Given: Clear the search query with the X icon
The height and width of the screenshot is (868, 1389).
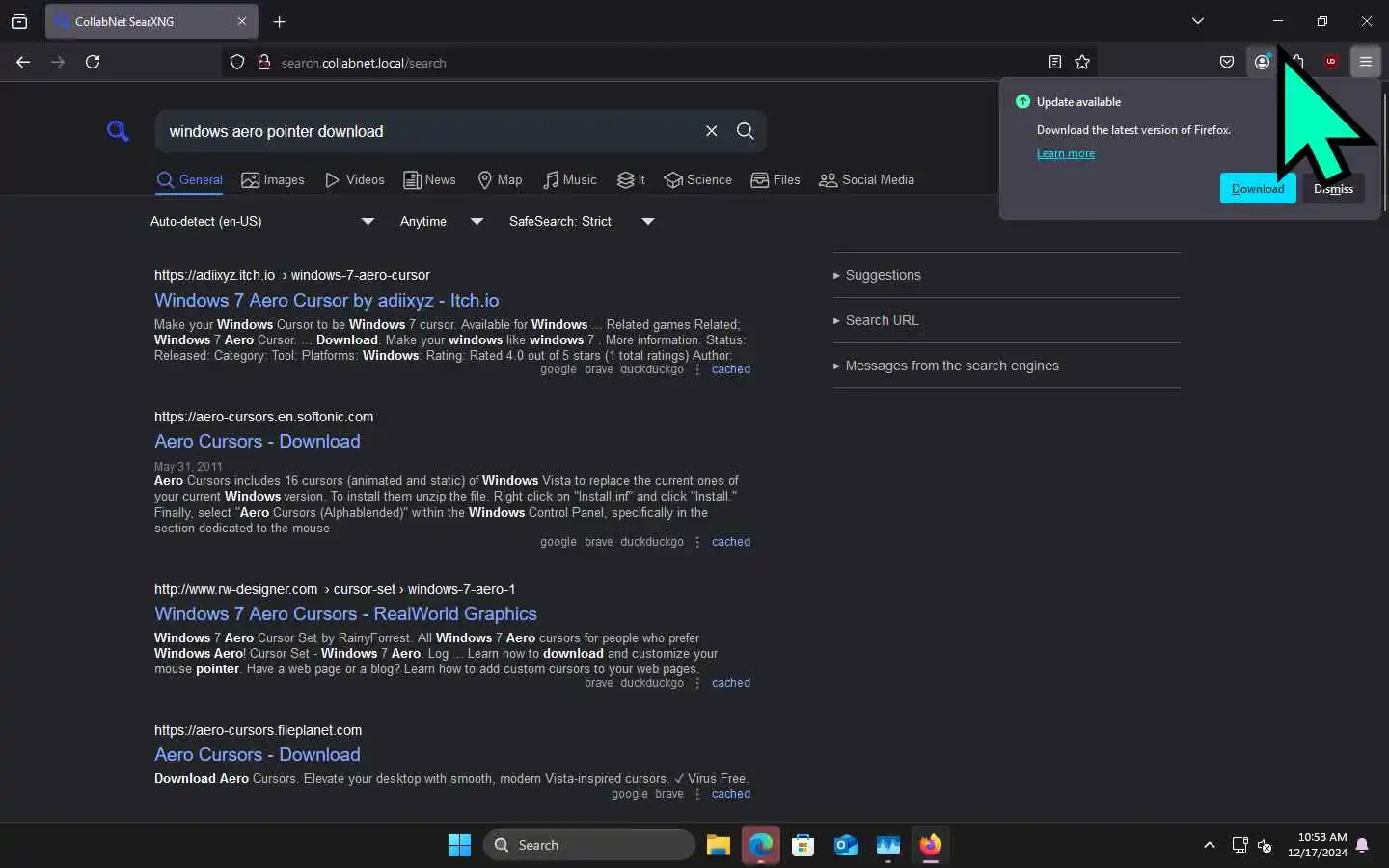Looking at the screenshot, I should click(x=711, y=131).
